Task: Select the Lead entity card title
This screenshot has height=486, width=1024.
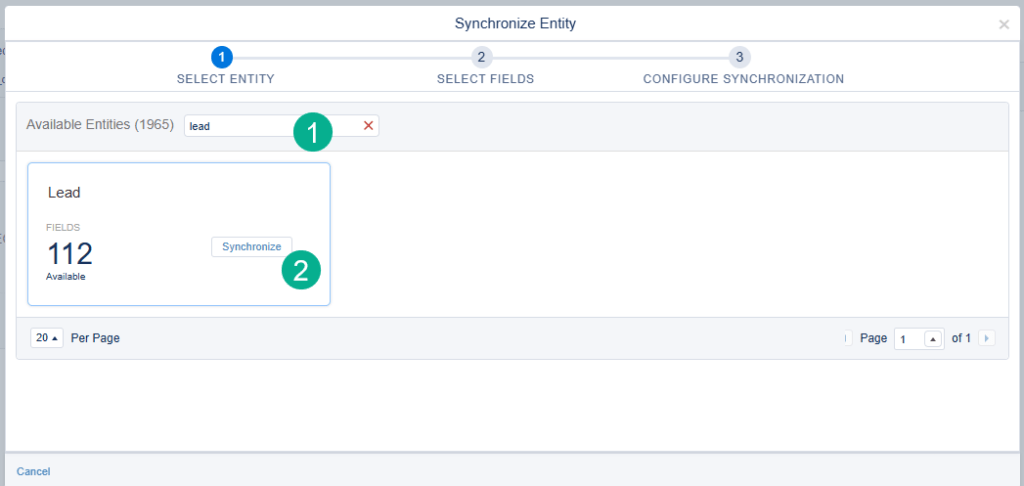Action: click(x=64, y=192)
